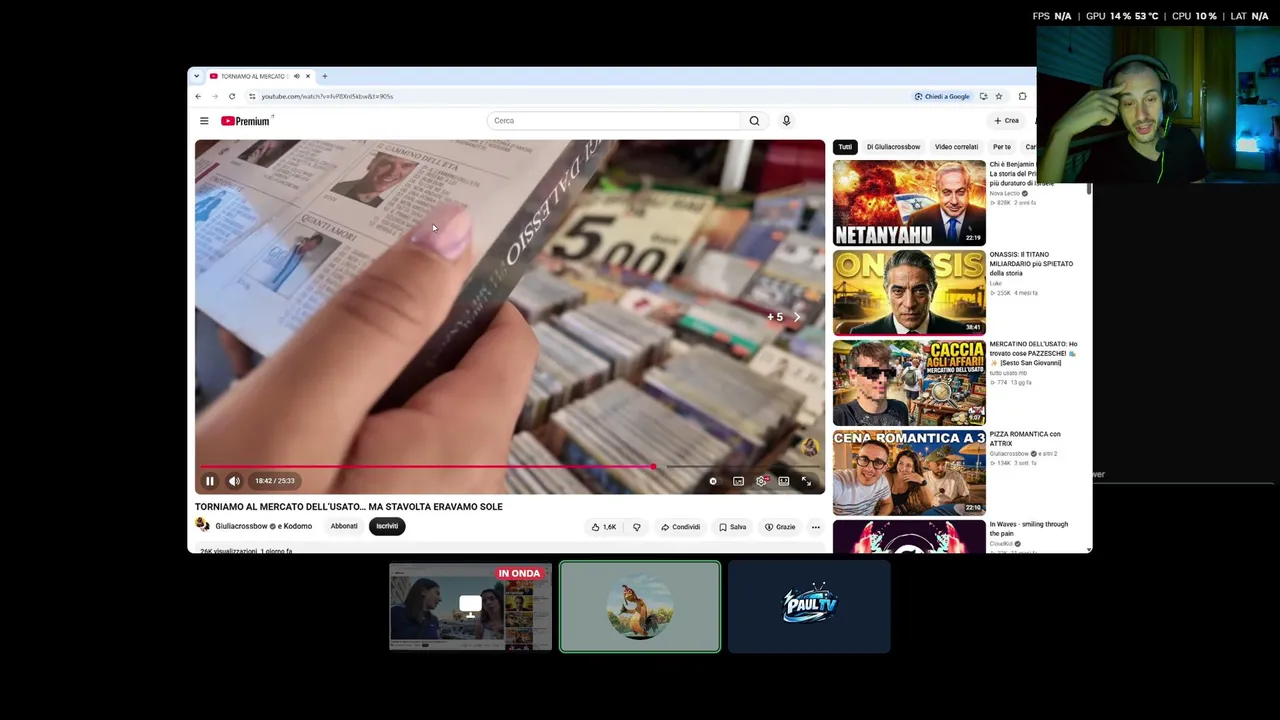Select the Tutti filter chip

(x=845, y=147)
